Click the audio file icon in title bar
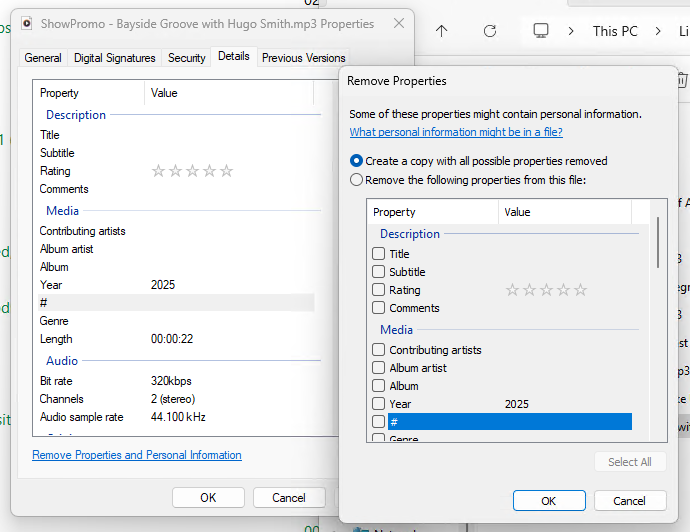Viewport: 690px width, 532px height. (27, 23)
